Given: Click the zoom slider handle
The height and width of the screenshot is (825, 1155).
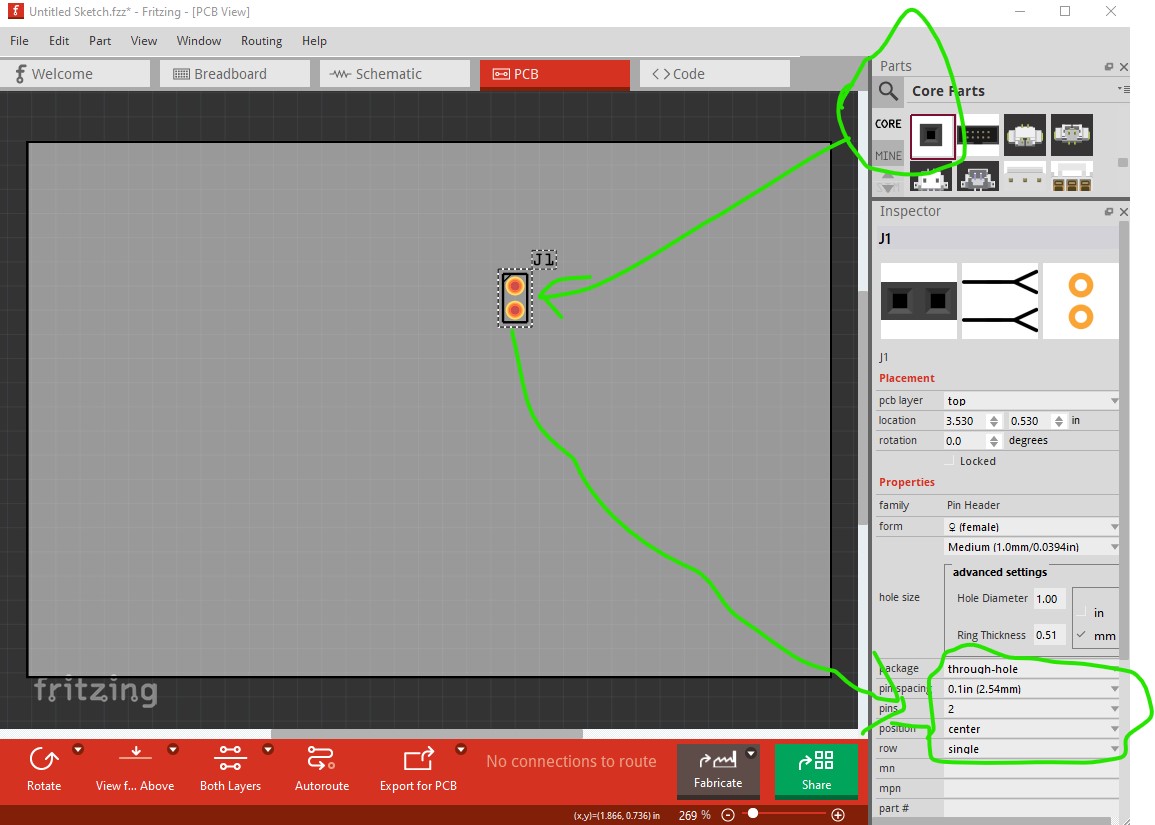Looking at the screenshot, I should [753, 814].
